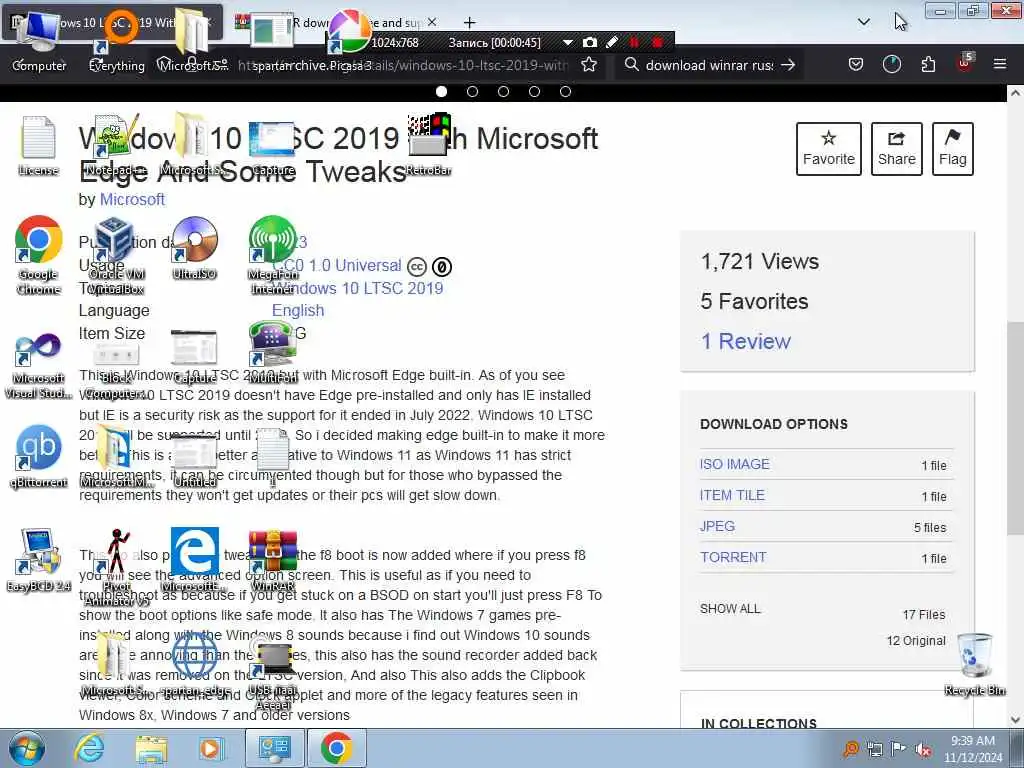Open Windows Media Player from taskbar
The width and height of the screenshot is (1024, 768).
(x=210, y=748)
